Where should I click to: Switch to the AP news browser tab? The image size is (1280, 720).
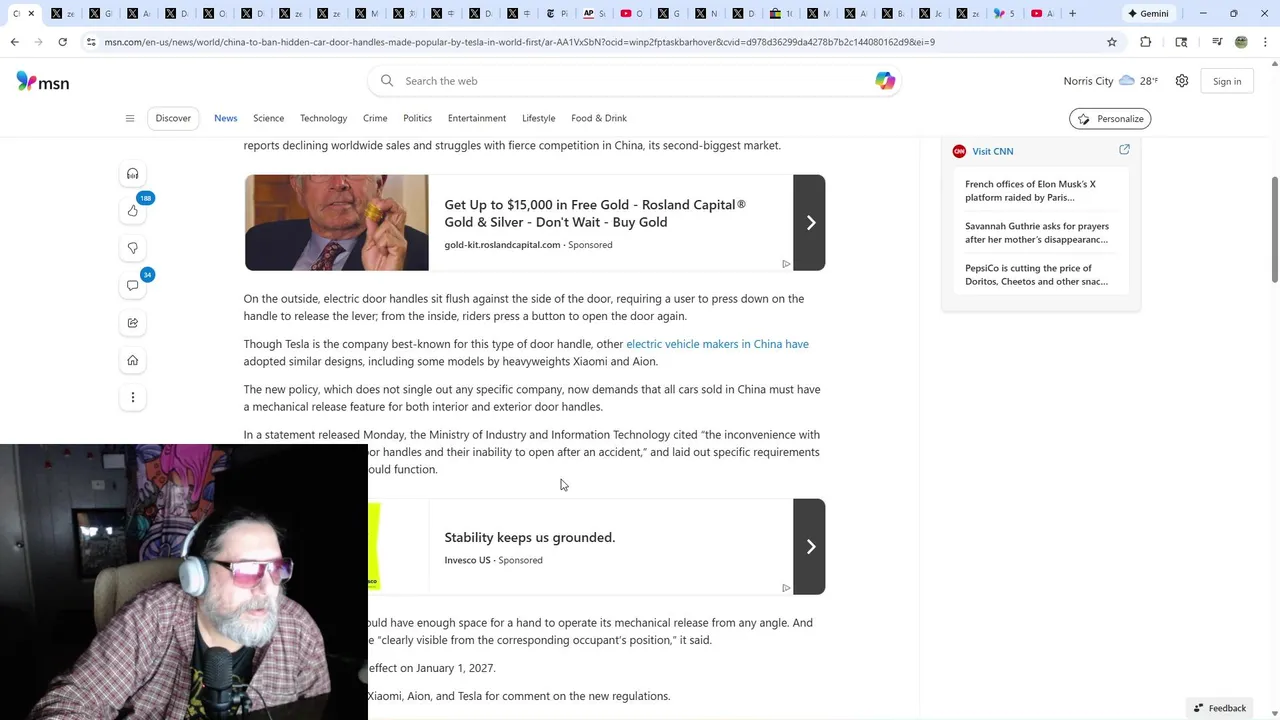pos(594,13)
